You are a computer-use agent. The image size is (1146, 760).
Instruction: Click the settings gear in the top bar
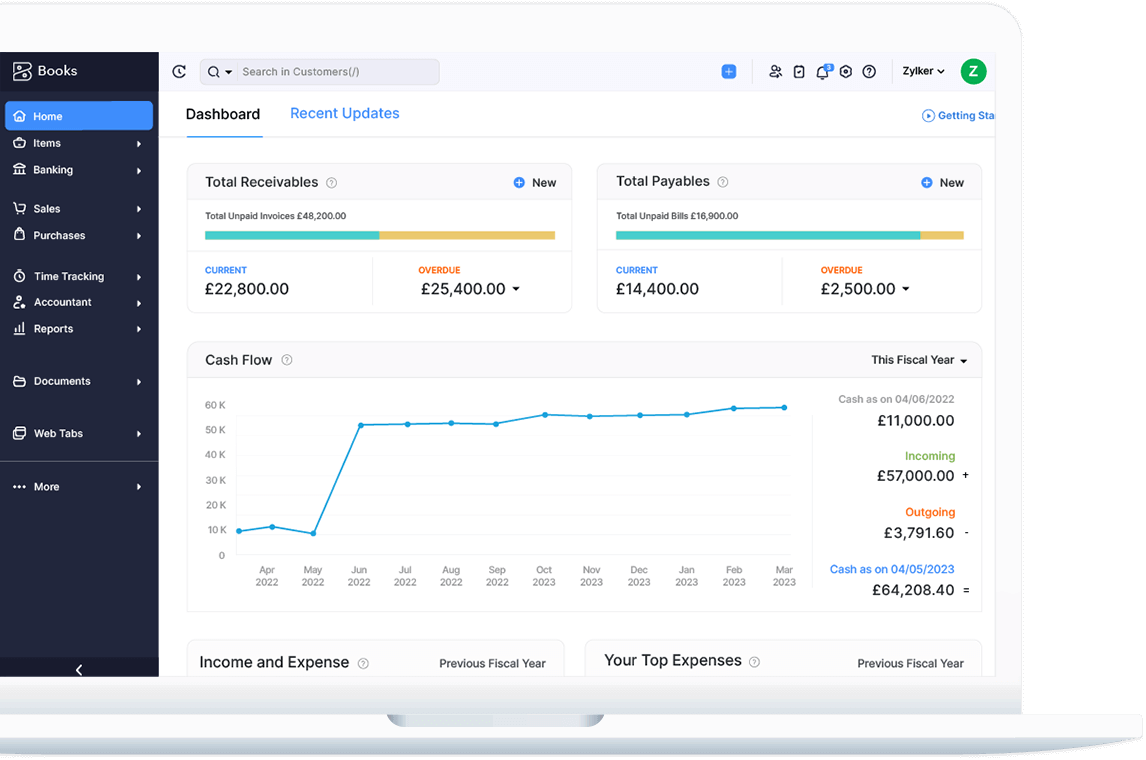coord(845,71)
